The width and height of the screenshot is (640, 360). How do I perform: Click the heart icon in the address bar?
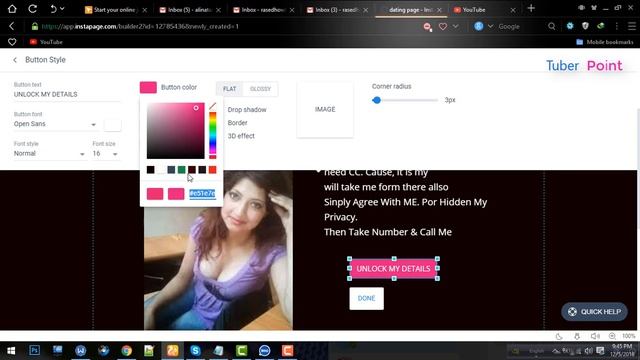tap(442, 26)
